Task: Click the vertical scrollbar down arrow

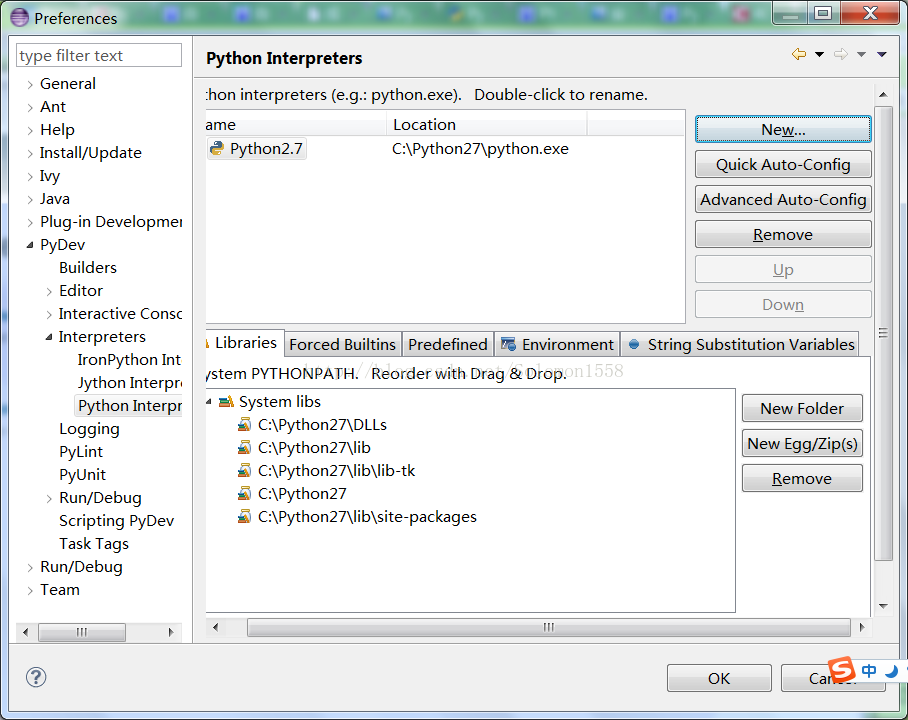Action: 883,606
